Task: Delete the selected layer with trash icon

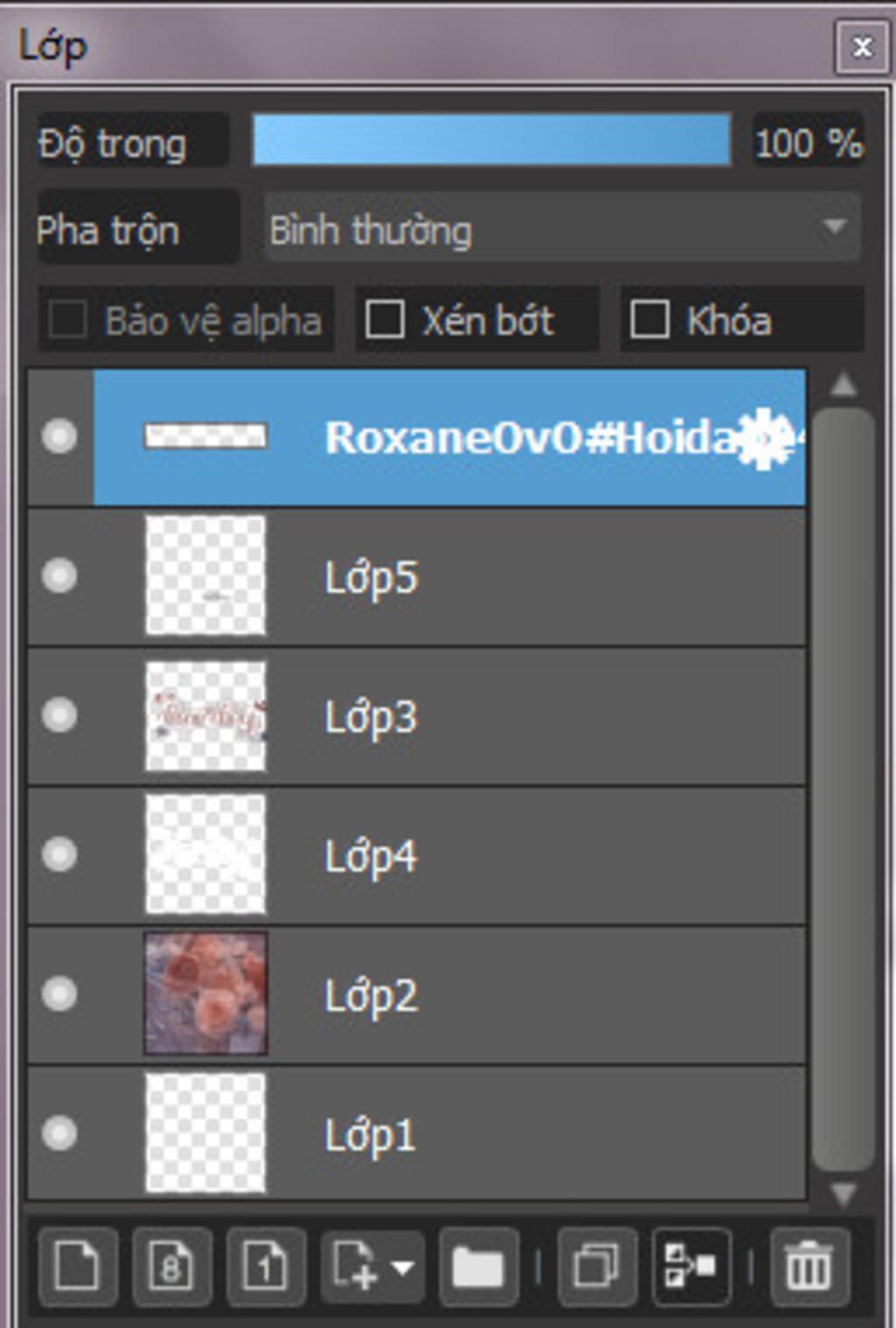Action: point(808,1266)
